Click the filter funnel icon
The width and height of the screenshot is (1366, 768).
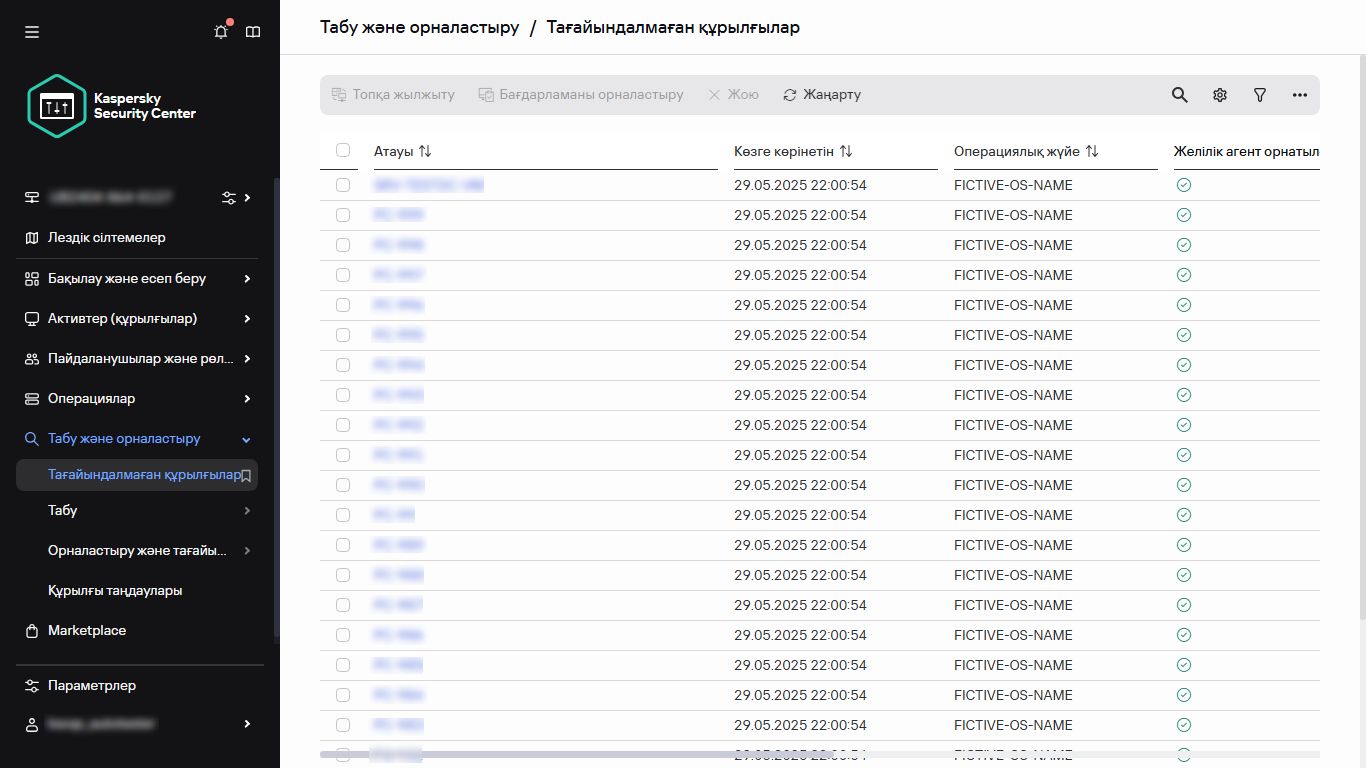[x=1260, y=95]
